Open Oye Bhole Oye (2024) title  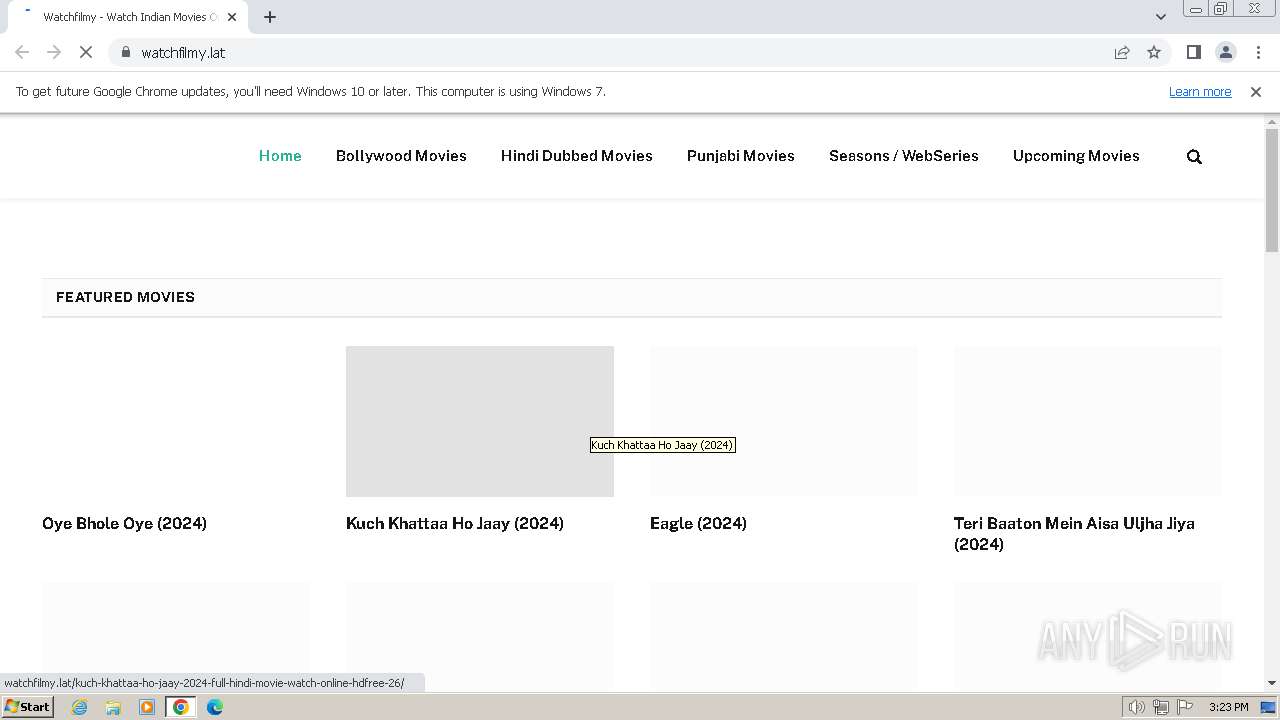point(124,523)
